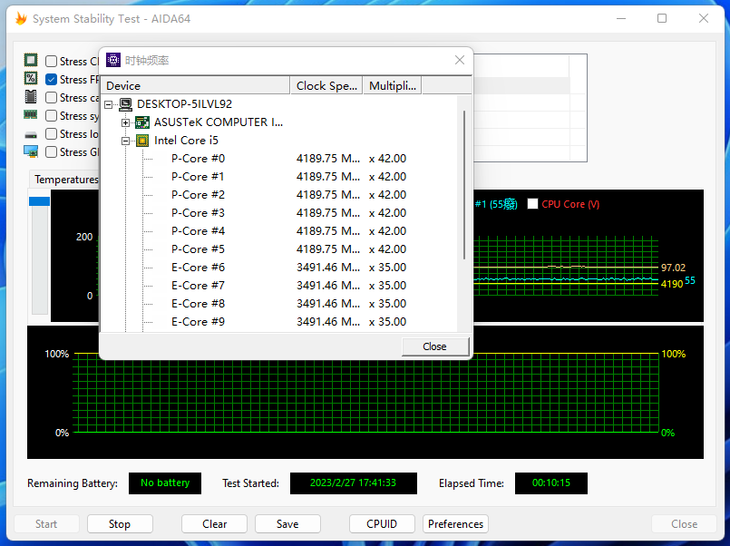The width and height of the screenshot is (730, 546).
Task: Click the Device column header
Action: (x=196, y=86)
